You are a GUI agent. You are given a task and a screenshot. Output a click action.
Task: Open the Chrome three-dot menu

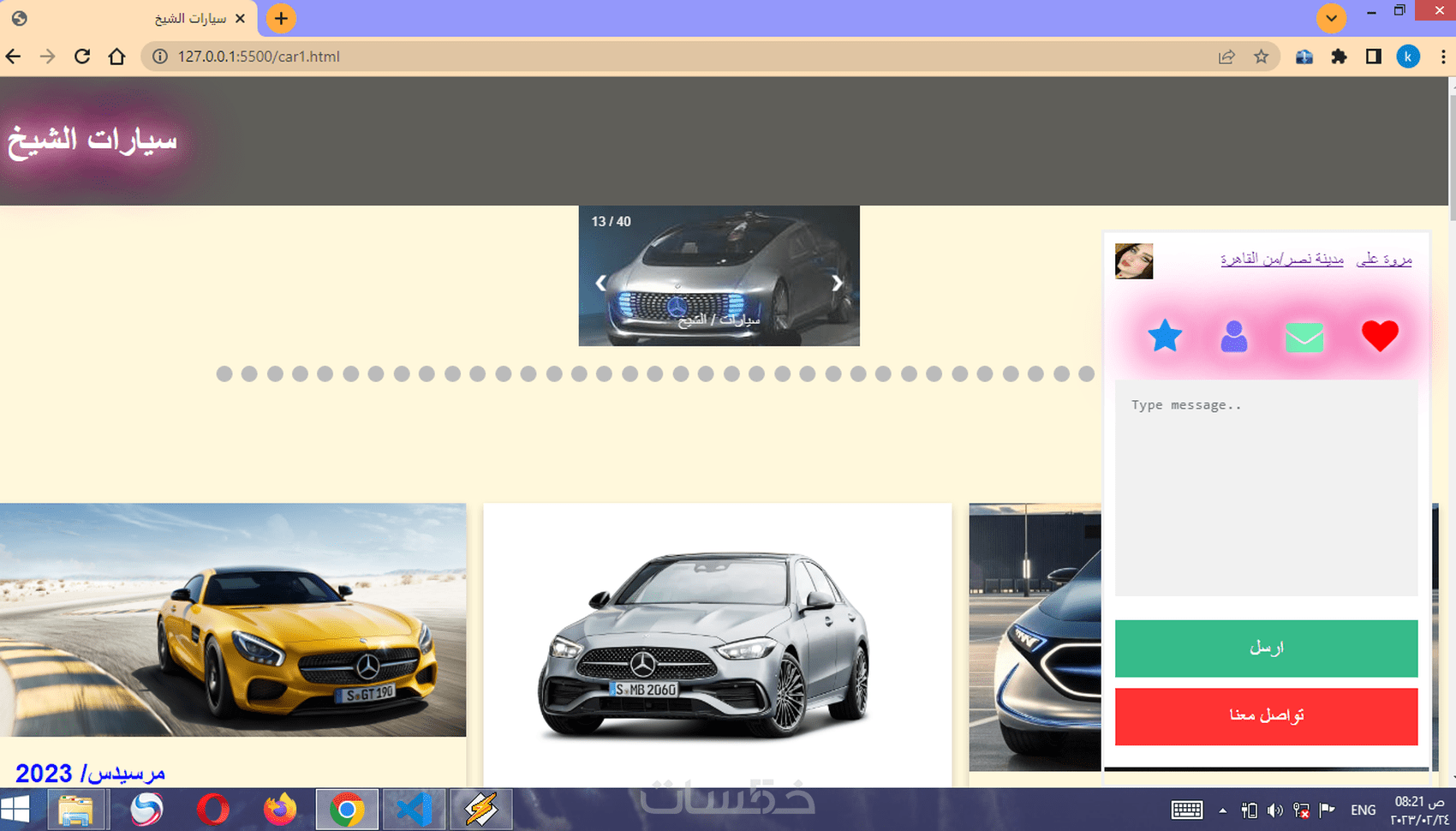pyautogui.click(x=1443, y=57)
